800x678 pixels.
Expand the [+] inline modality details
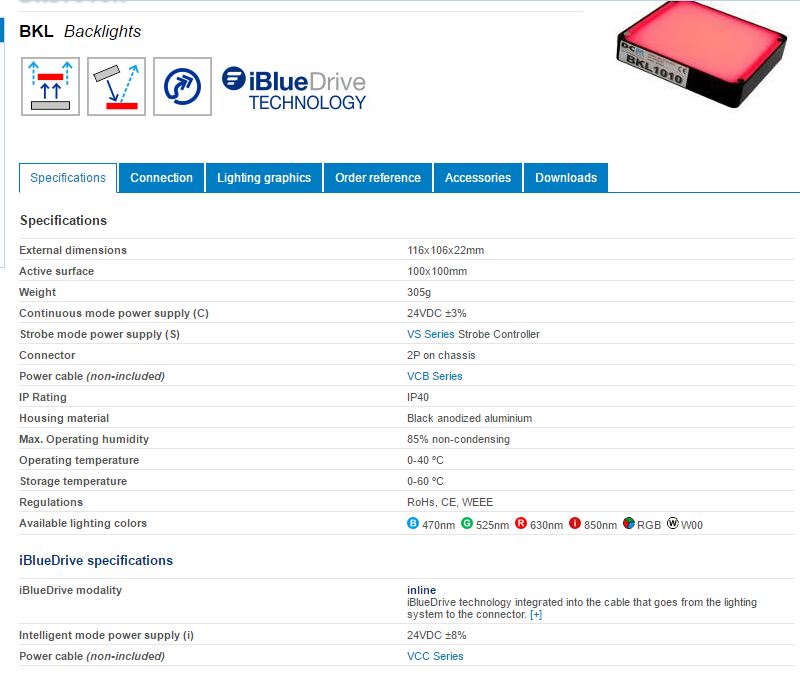point(536,615)
